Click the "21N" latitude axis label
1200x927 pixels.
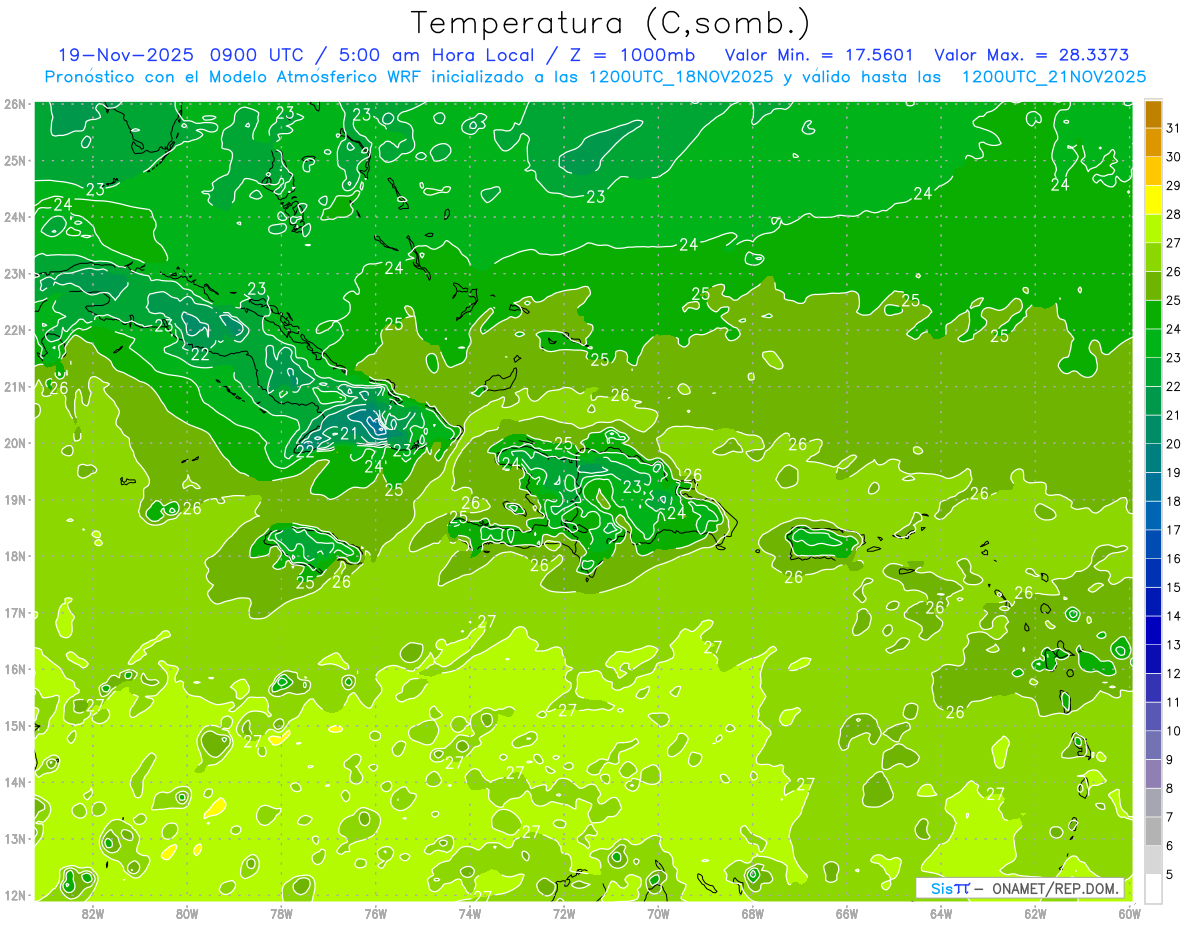[15, 387]
